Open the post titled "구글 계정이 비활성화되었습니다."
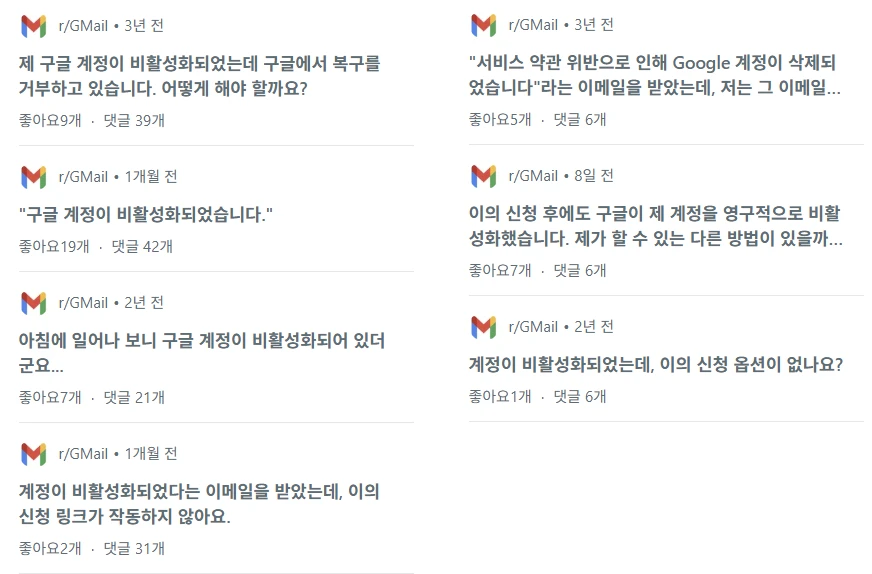The height and width of the screenshot is (574, 872). tap(146, 214)
